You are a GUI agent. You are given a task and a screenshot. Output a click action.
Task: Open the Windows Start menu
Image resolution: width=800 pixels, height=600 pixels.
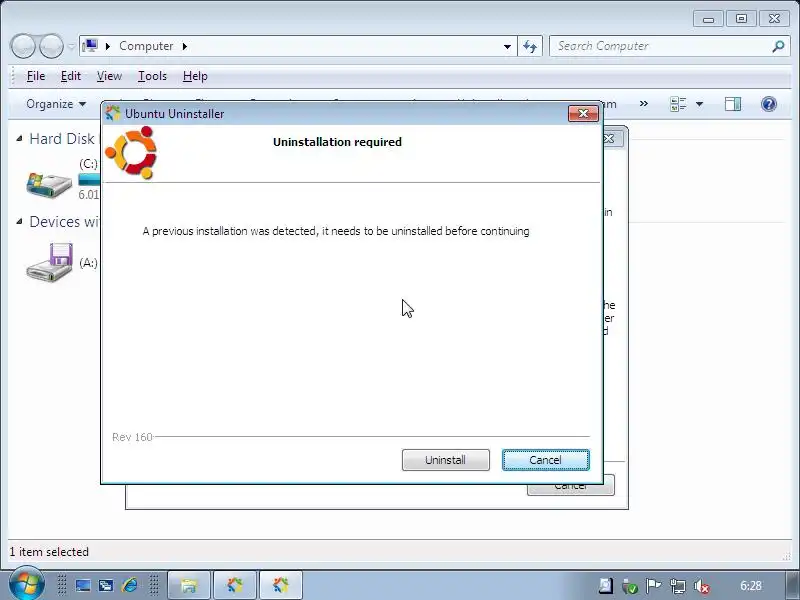(x=27, y=584)
